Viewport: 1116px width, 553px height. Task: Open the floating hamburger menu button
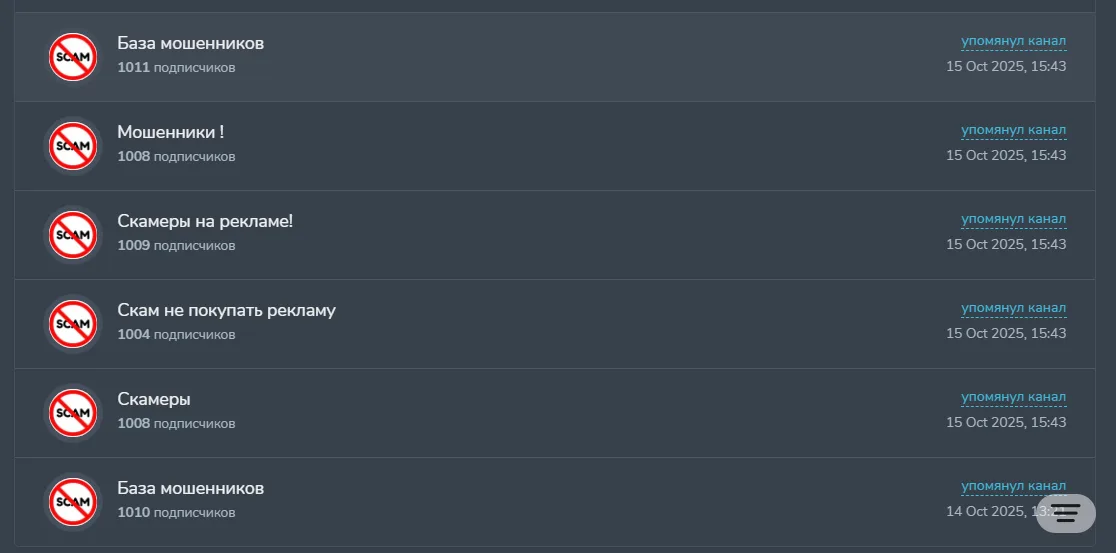(1065, 513)
